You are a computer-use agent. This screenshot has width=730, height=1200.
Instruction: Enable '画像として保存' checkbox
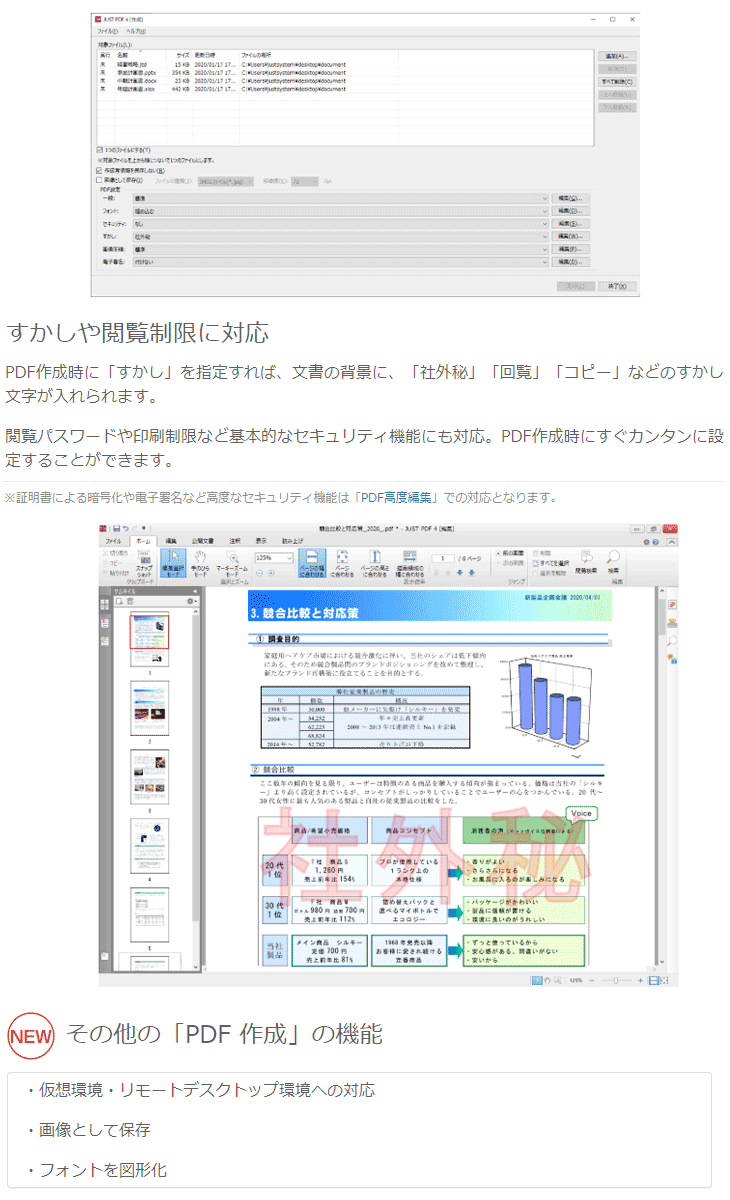[x=100, y=181]
